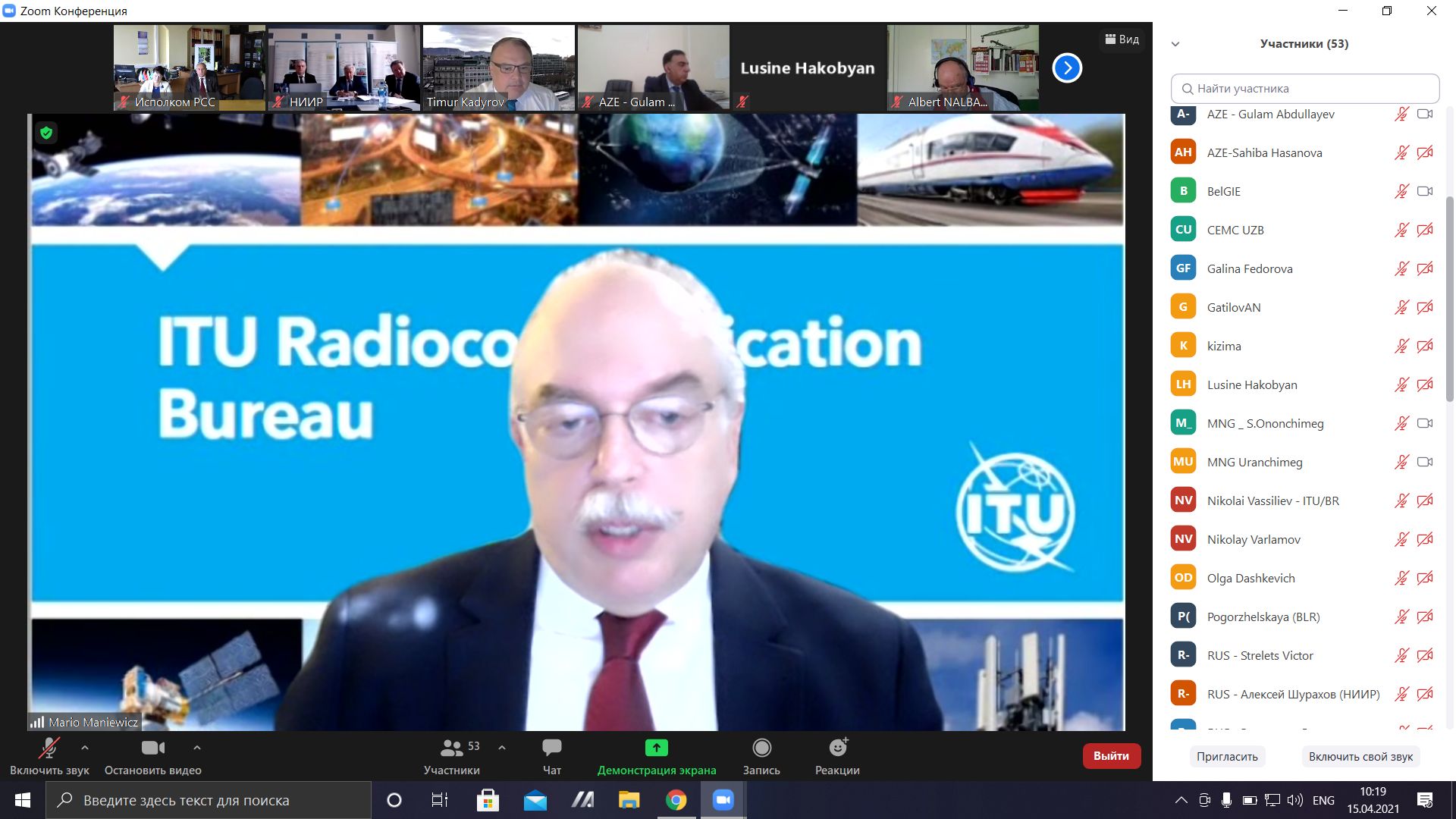Click the muted microphone icon for CEMC UZB
This screenshot has width=1456, height=819.
pyautogui.click(x=1401, y=230)
